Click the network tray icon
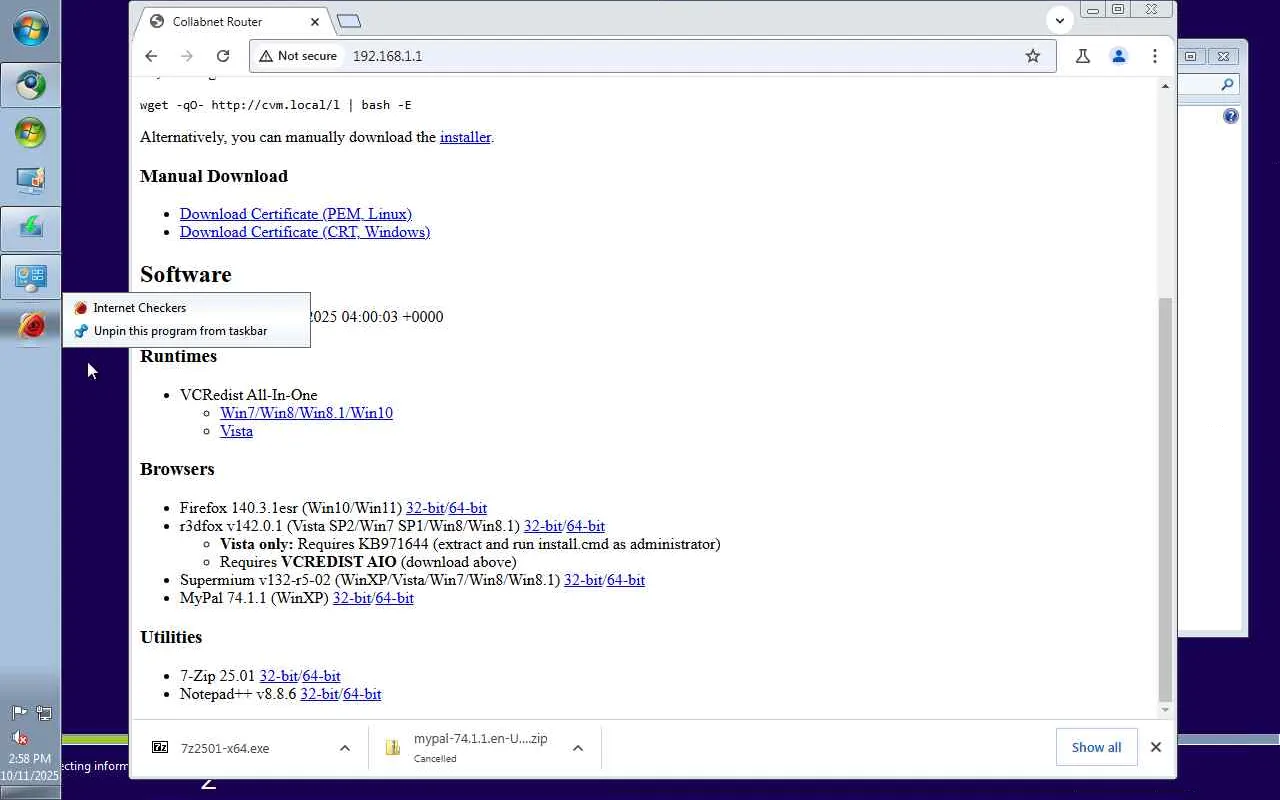The width and height of the screenshot is (1280, 800). [x=44, y=713]
